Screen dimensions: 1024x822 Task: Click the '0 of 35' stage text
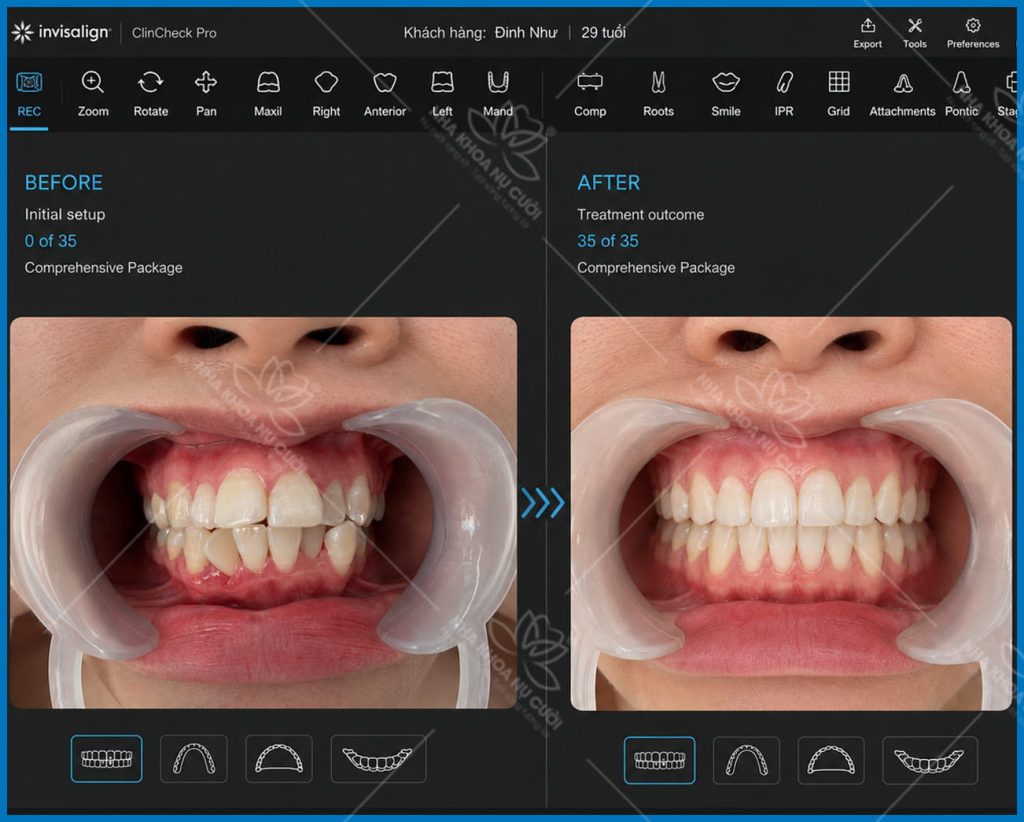point(50,241)
